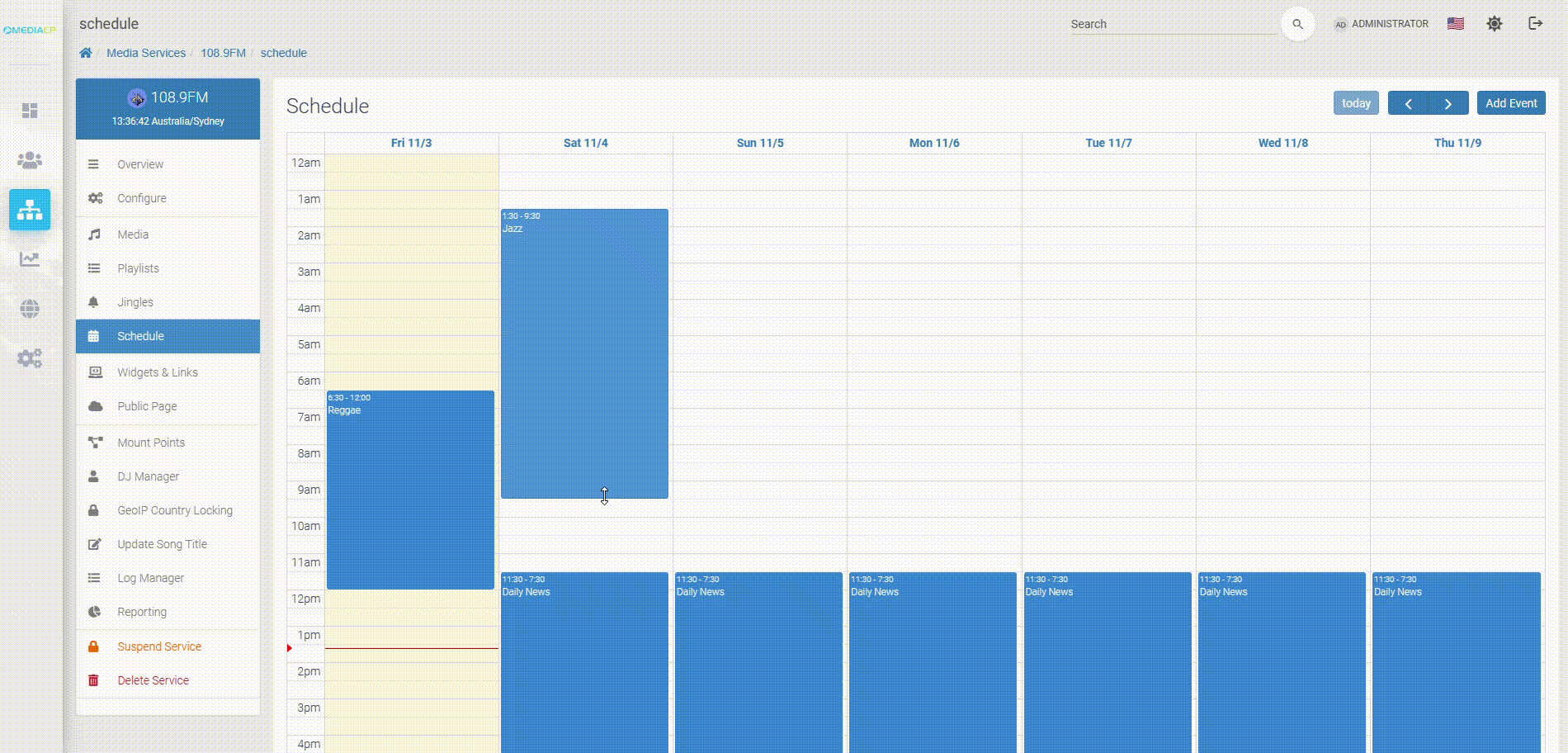Click the logout icon in header
The image size is (1568, 753).
point(1535,23)
